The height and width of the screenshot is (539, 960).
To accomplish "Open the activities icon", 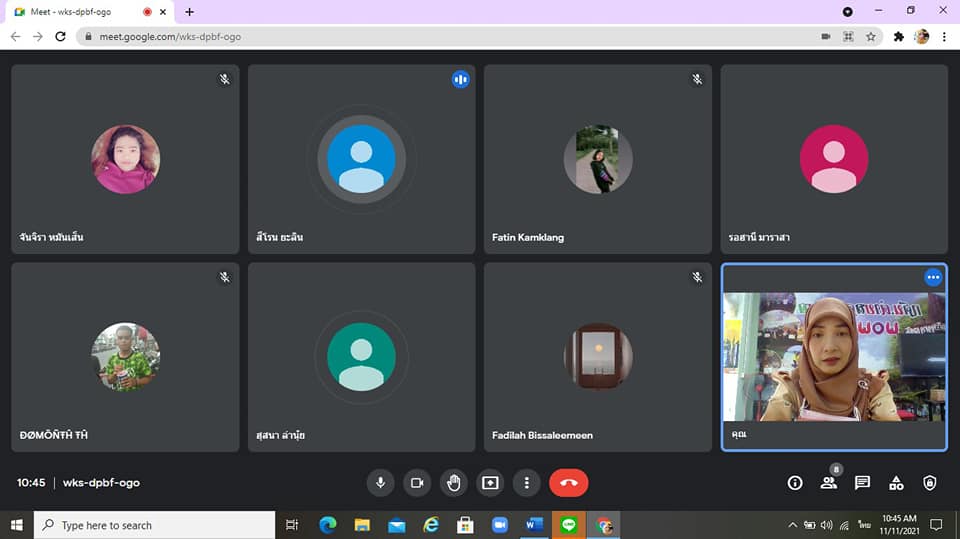I will coord(896,483).
